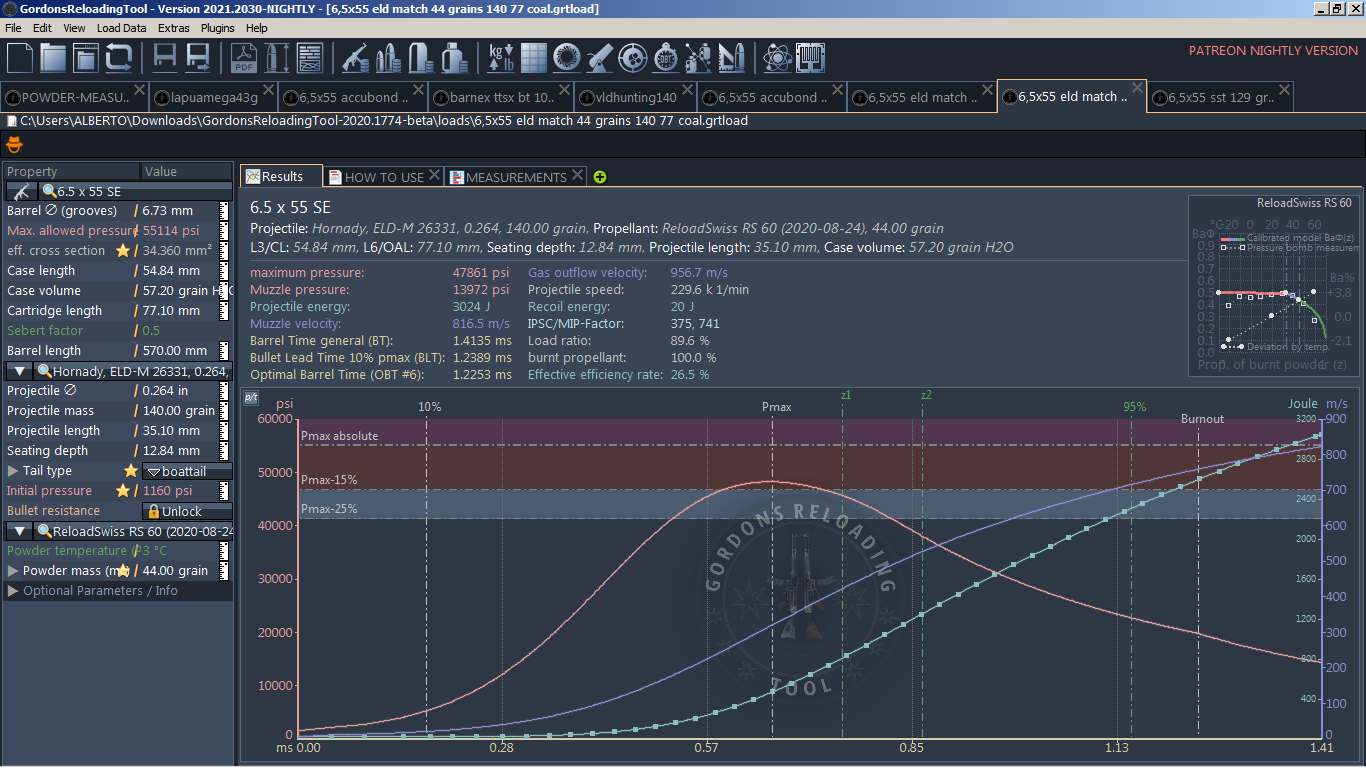Toggle the star next to Initial pressure
The width and height of the screenshot is (1366, 768).
pyautogui.click(x=123, y=491)
